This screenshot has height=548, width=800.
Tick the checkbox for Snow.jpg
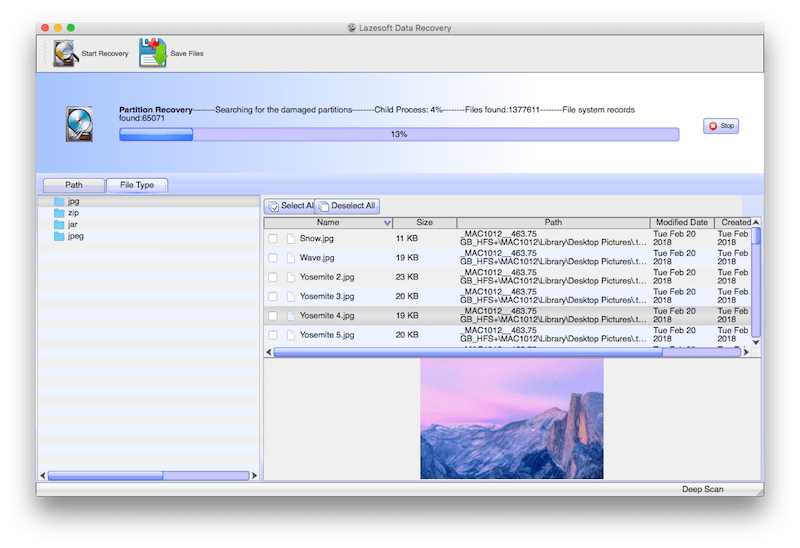point(273,238)
